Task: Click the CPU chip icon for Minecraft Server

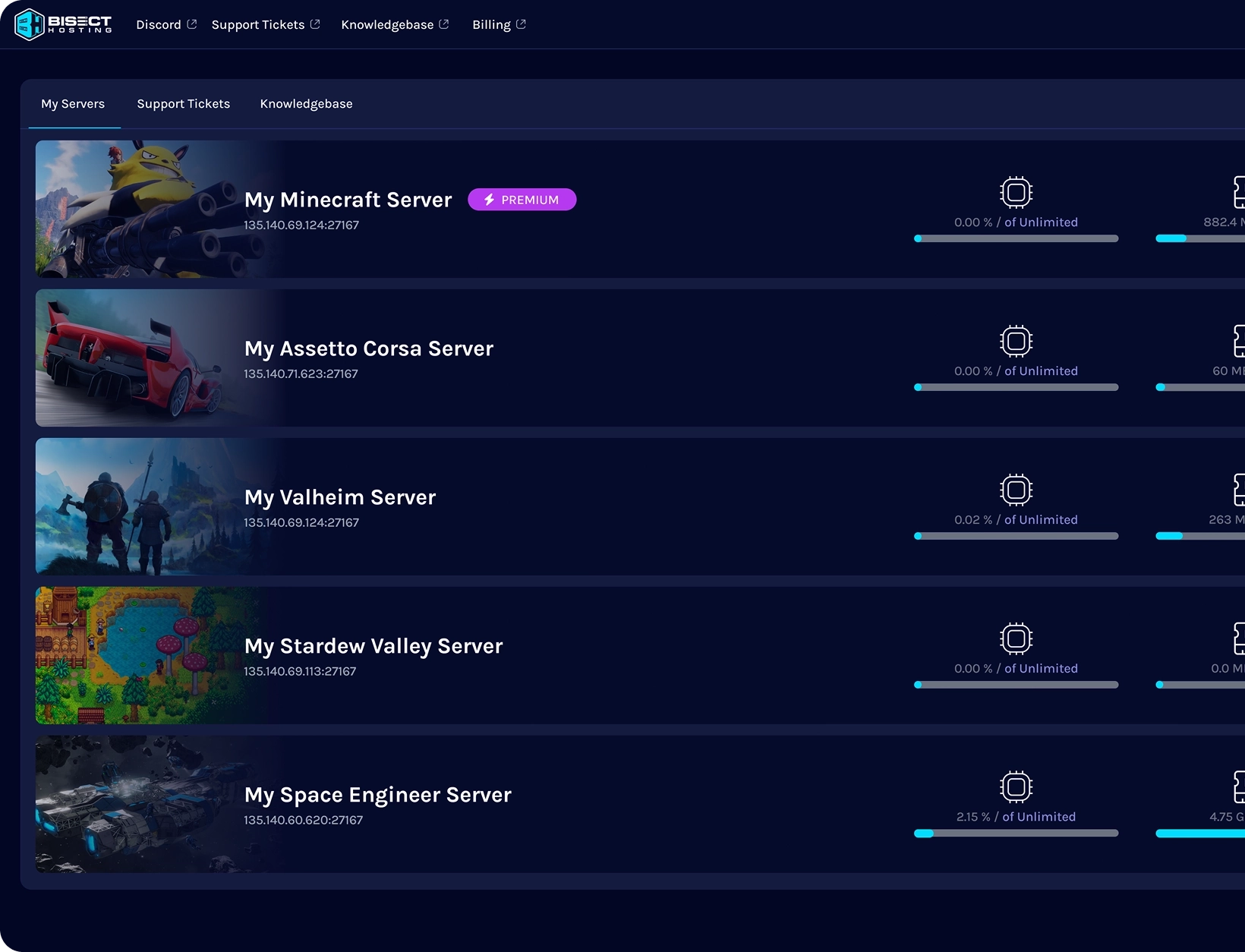Action: tap(1016, 192)
